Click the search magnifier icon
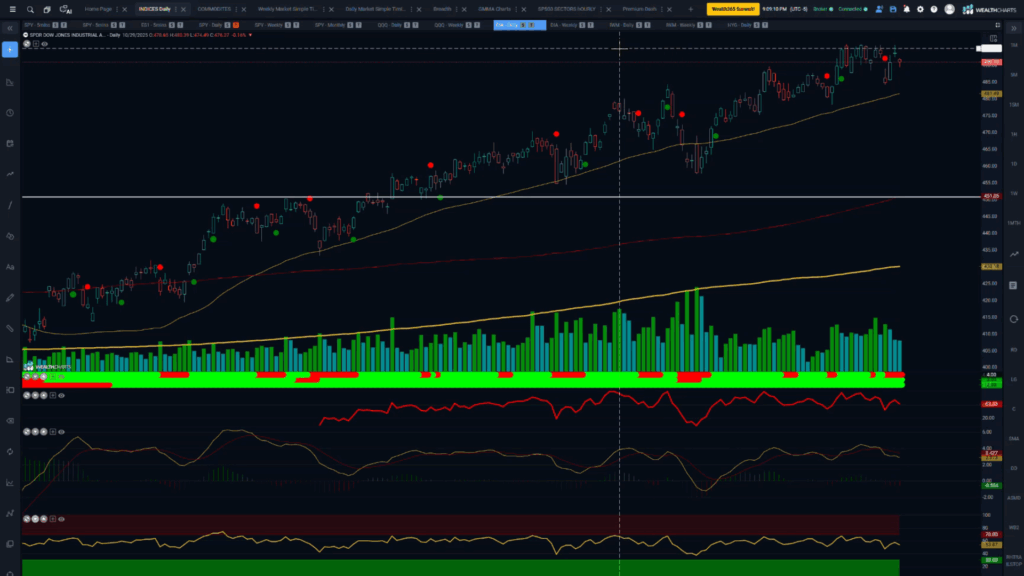The image size is (1024, 576). click(30, 9)
